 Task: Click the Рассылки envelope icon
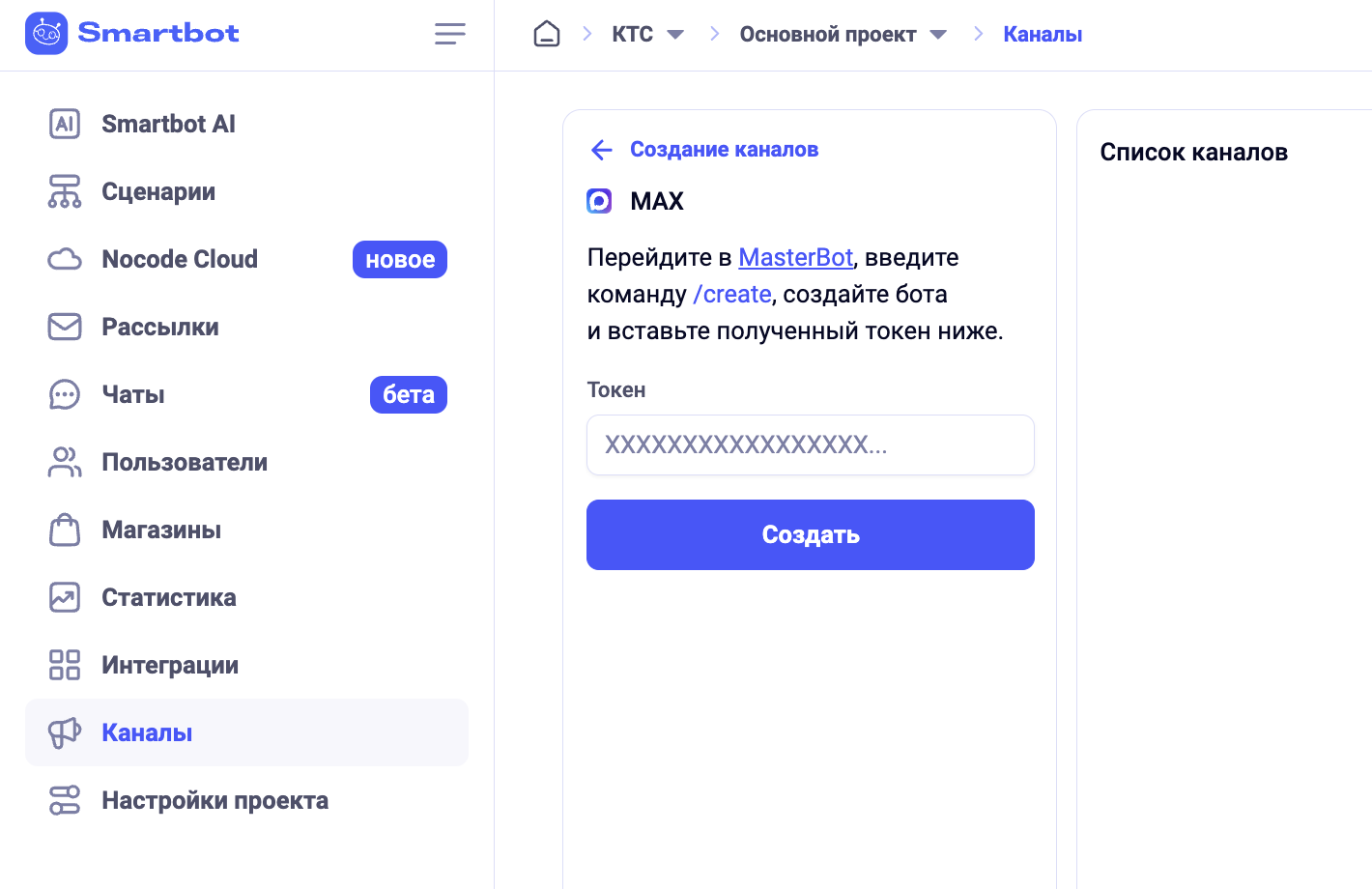[65, 327]
